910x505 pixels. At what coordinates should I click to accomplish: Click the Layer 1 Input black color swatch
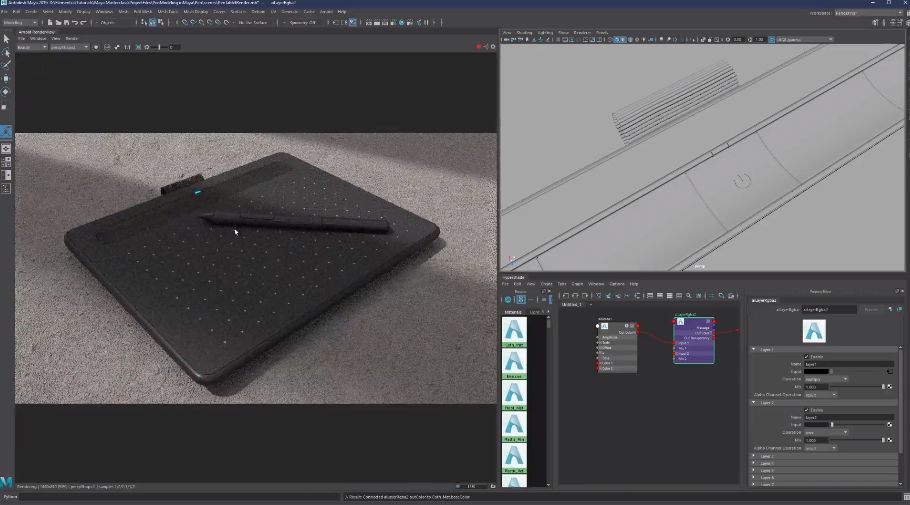click(x=816, y=371)
